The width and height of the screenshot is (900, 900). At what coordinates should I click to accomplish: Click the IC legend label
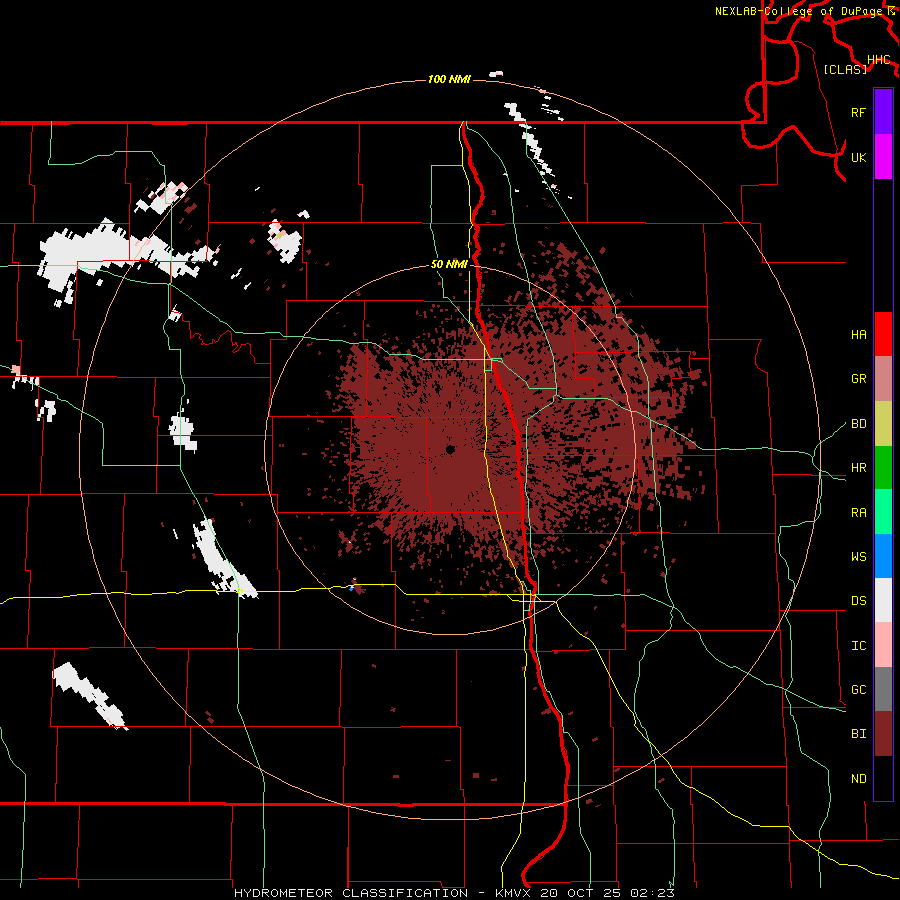coord(858,646)
